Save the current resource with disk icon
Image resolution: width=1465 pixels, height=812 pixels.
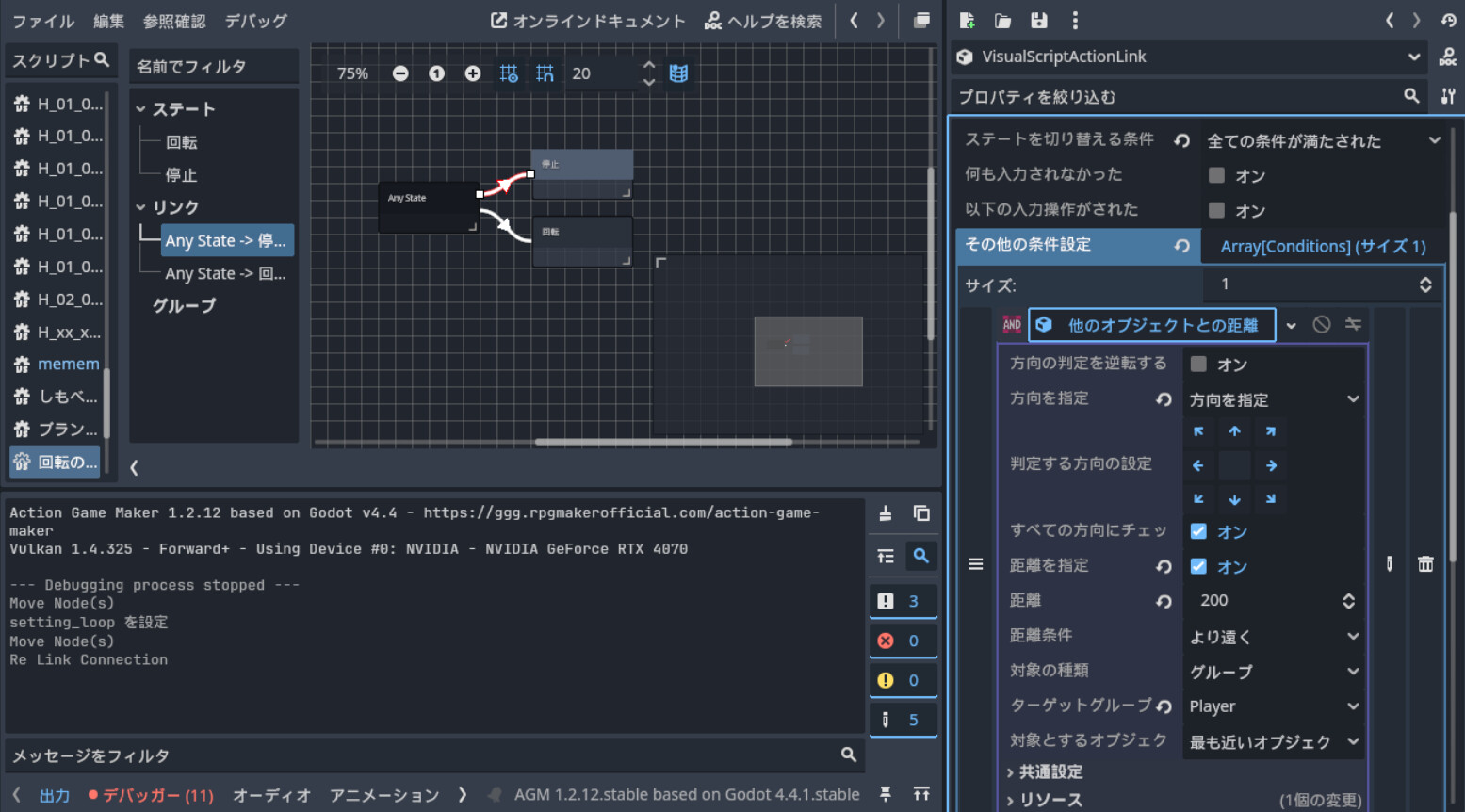tap(1038, 20)
